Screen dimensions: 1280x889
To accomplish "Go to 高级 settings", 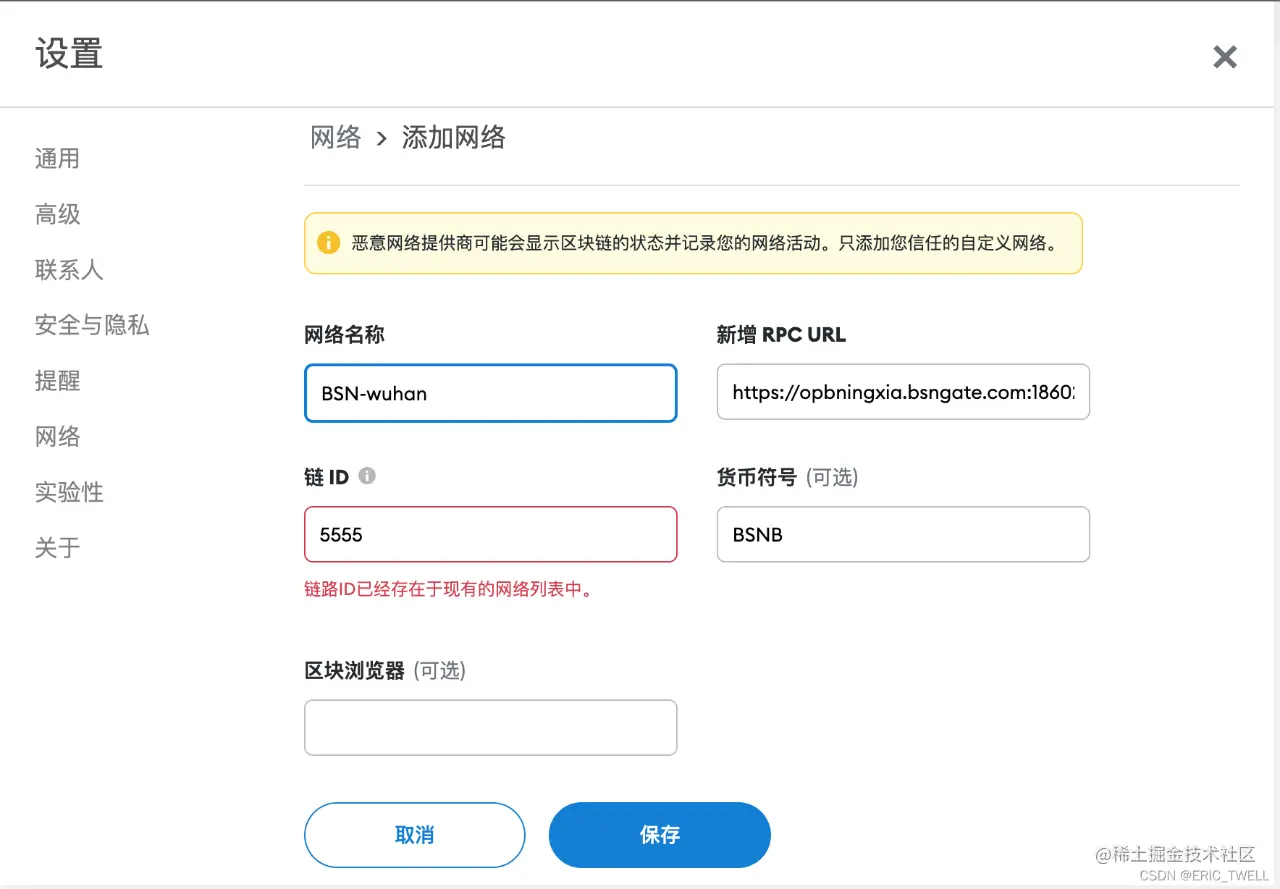I will click(57, 214).
